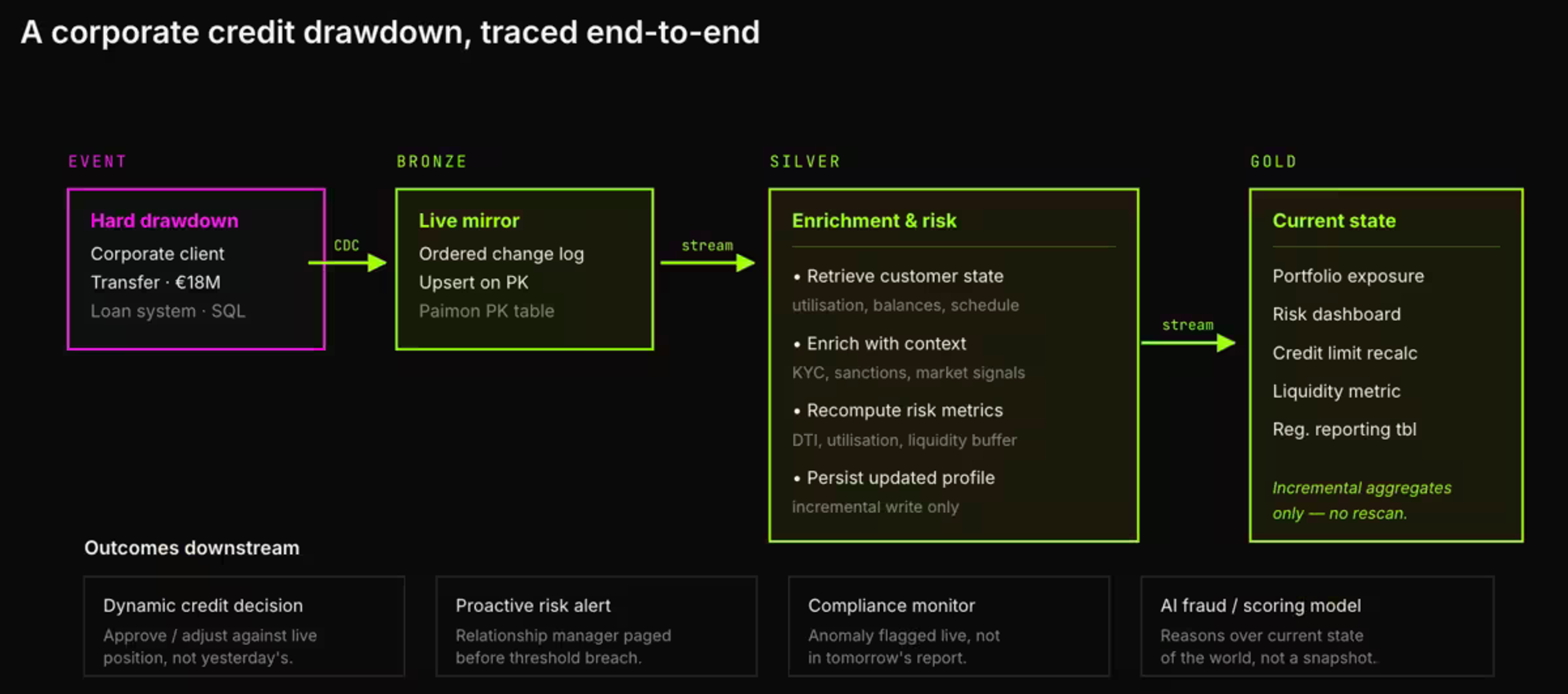This screenshot has height=694, width=1568.
Task: Select the Risk dashboard item
Action: (x=1337, y=314)
